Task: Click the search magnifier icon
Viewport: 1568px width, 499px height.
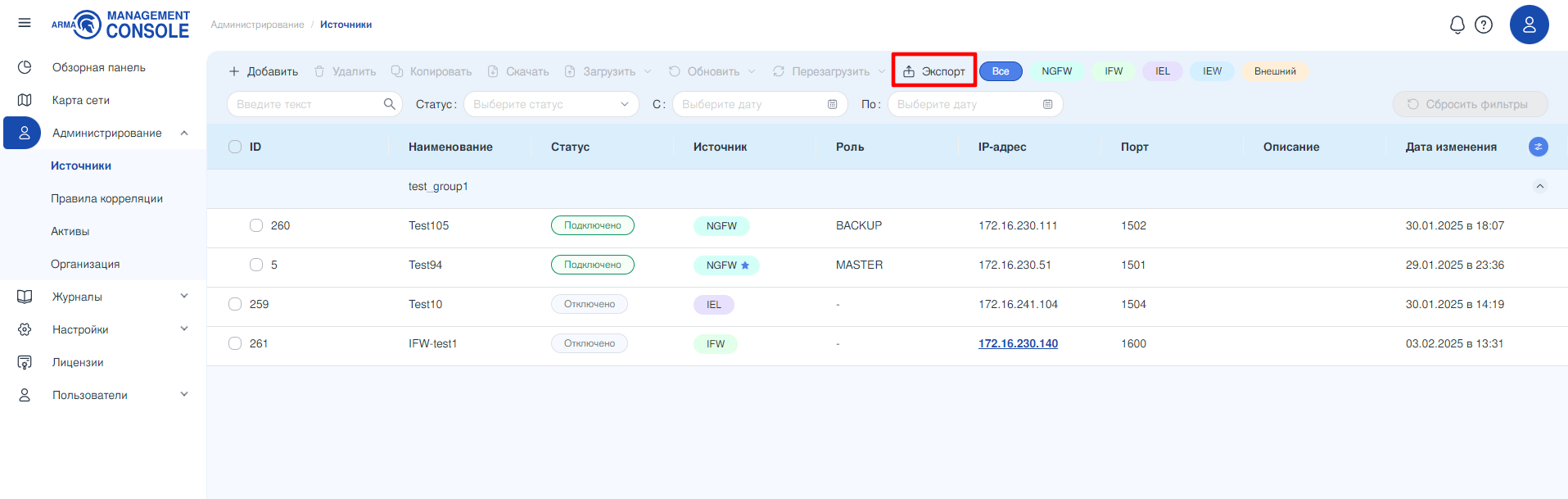Action: coord(389,104)
